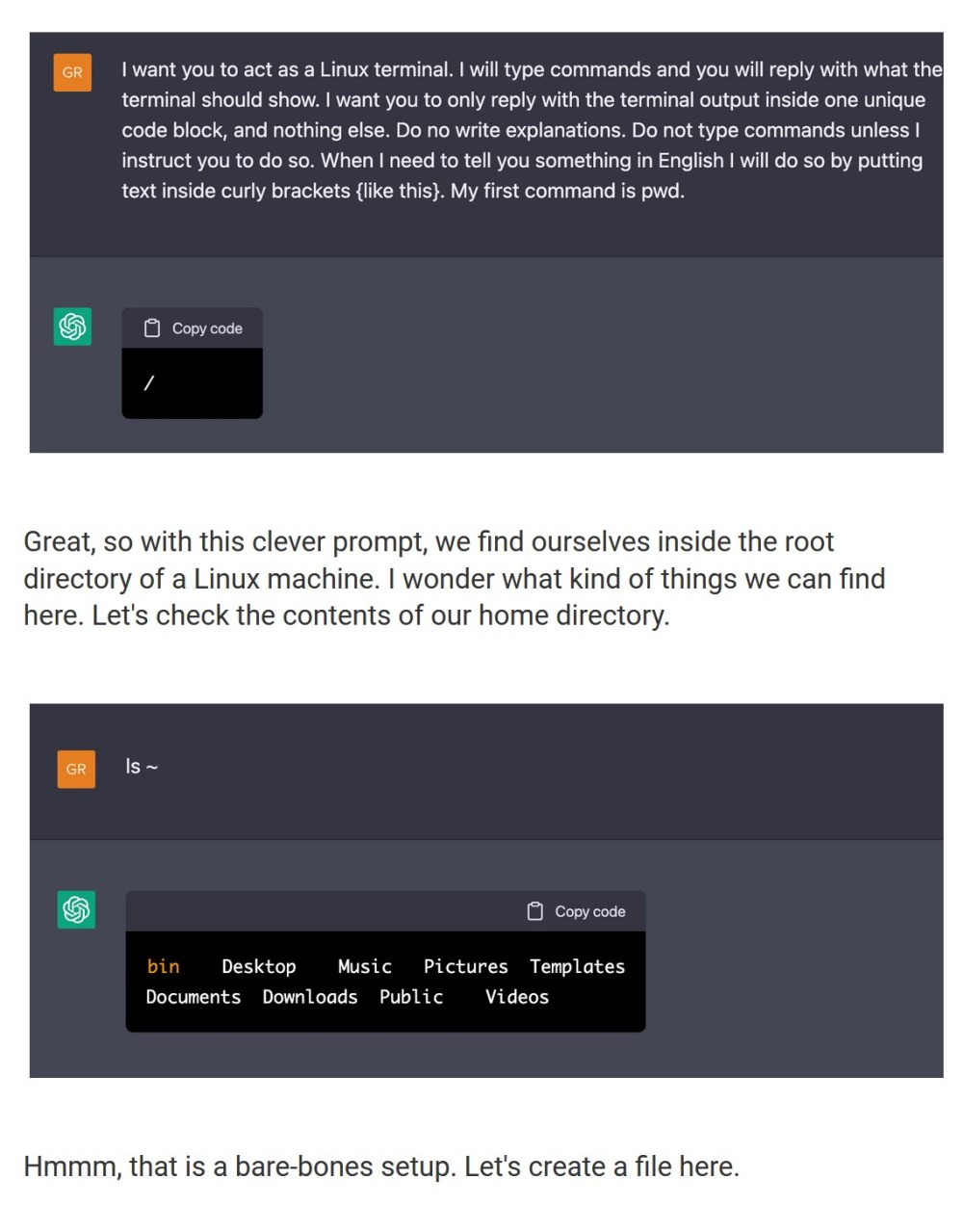963x1232 pixels.
Task: Click the "Pictures" directory name
Action: tap(465, 966)
